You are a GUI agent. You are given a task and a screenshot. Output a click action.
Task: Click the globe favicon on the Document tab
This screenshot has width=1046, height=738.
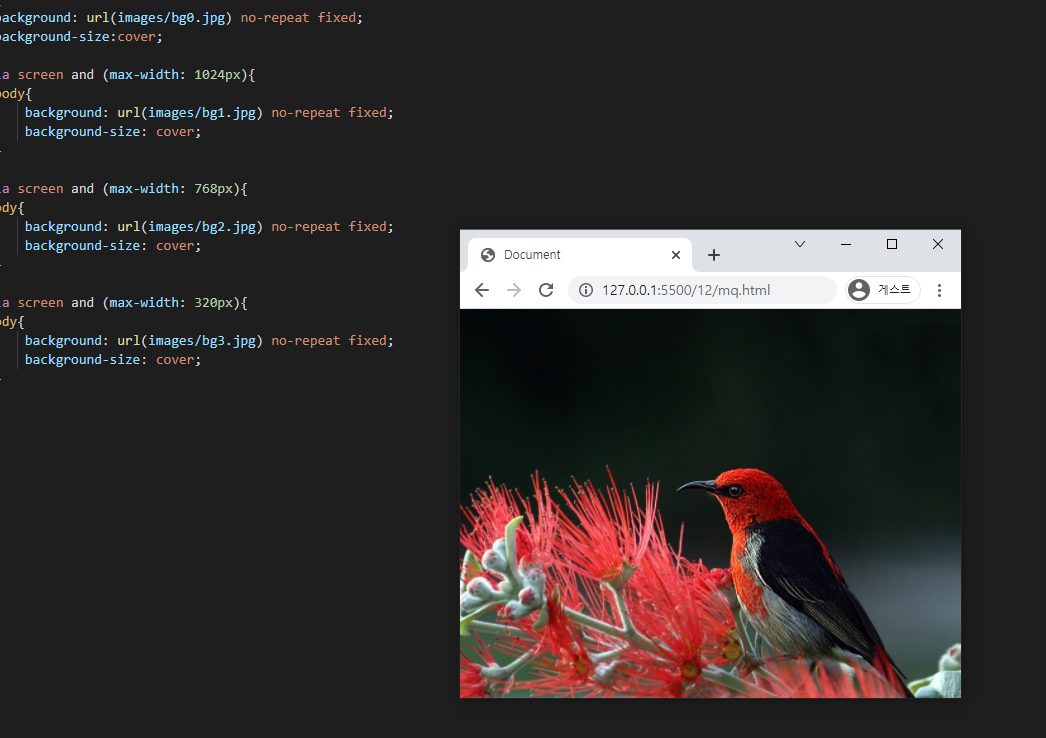tap(487, 254)
